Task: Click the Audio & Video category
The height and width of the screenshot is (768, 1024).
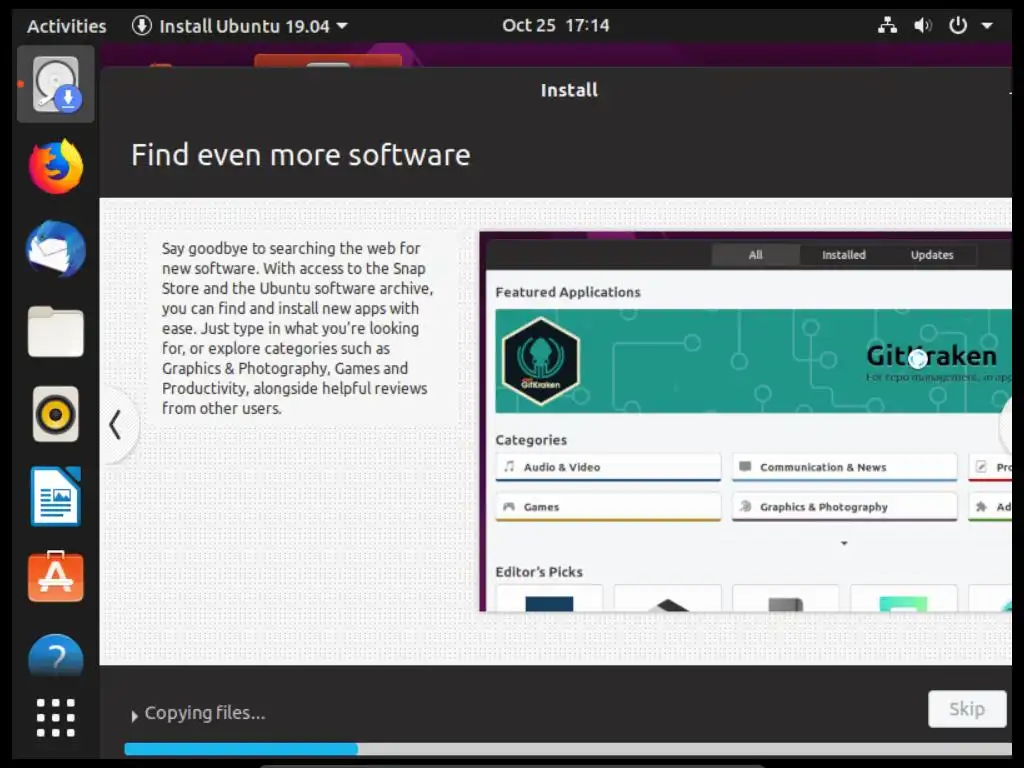Action: tap(608, 468)
